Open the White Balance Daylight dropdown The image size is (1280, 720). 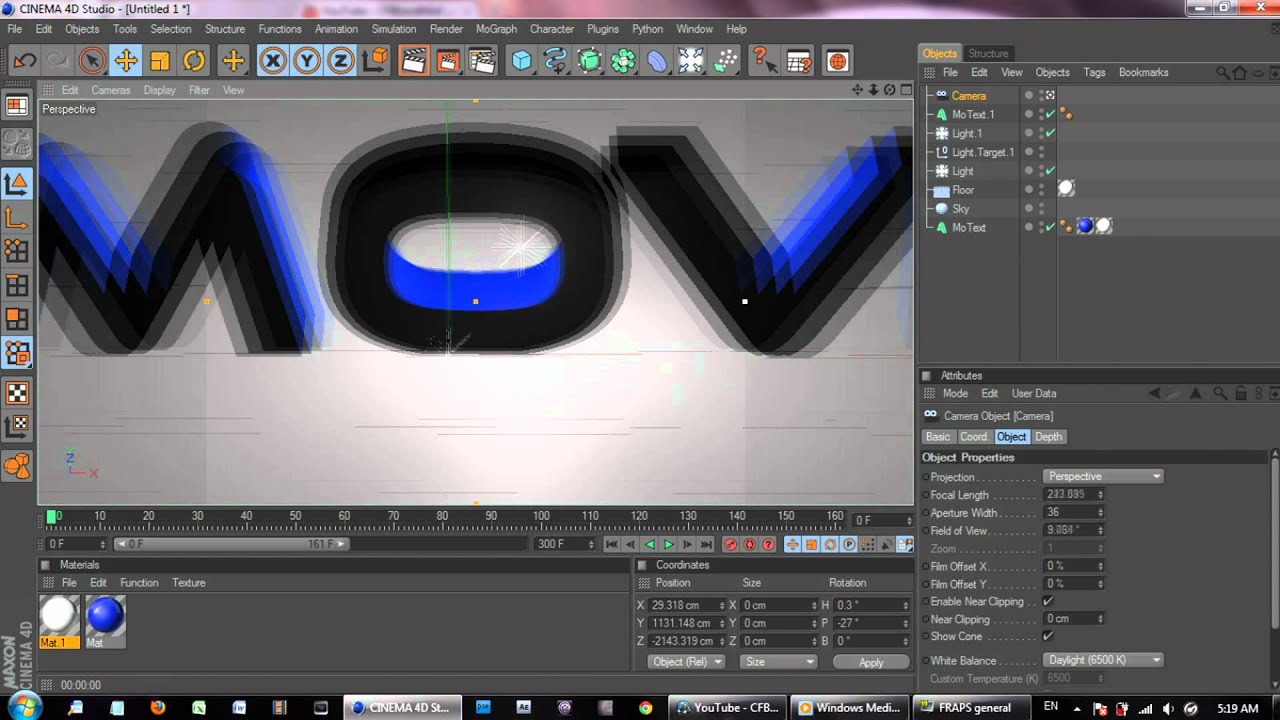click(1103, 660)
